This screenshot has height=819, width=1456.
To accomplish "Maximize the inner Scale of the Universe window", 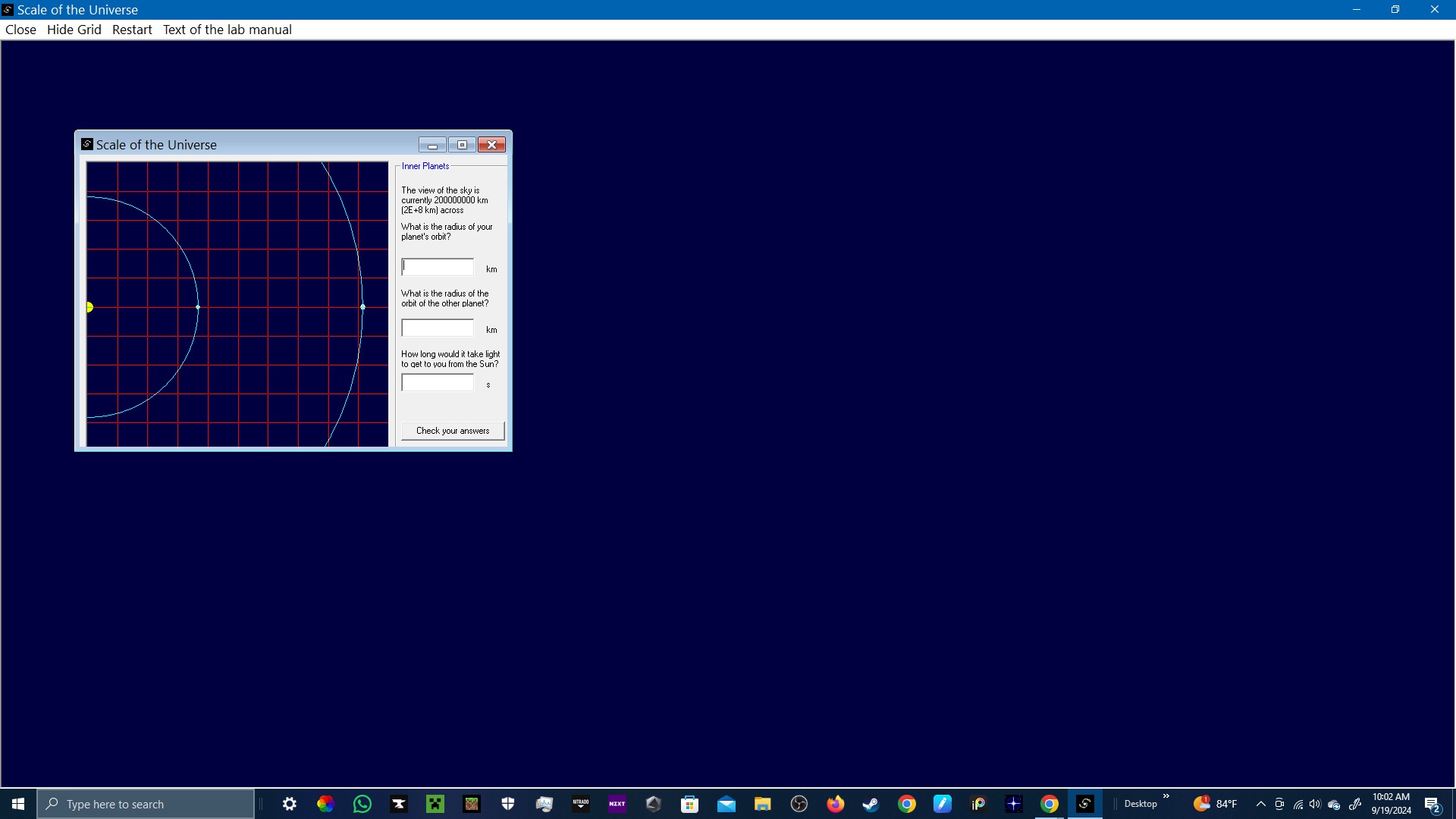I will (x=462, y=145).
